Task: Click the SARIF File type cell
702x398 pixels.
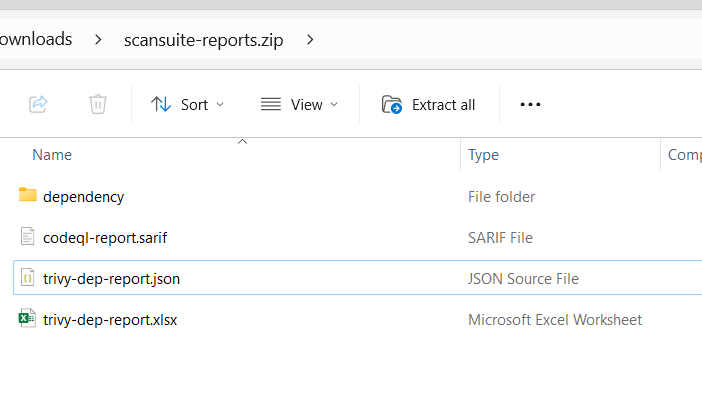Action: pyautogui.click(x=501, y=238)
